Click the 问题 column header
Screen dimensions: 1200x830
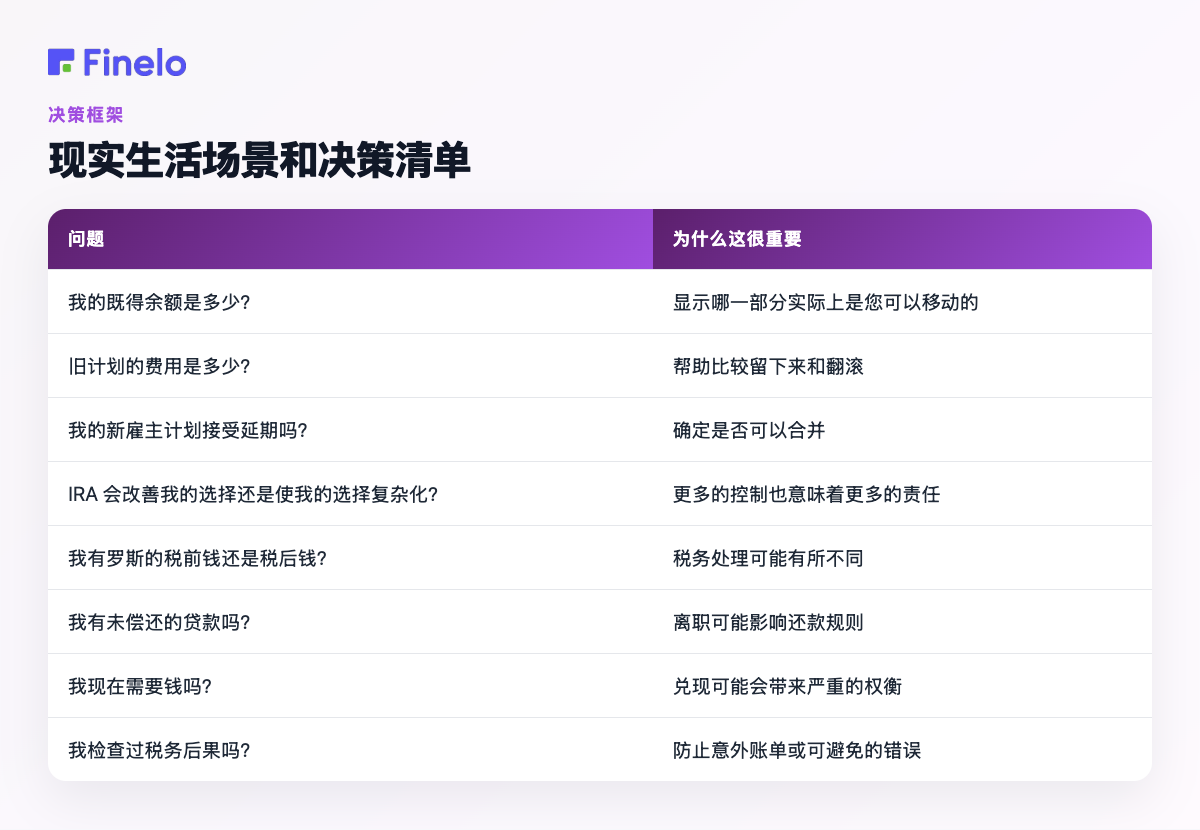[350, 239]
